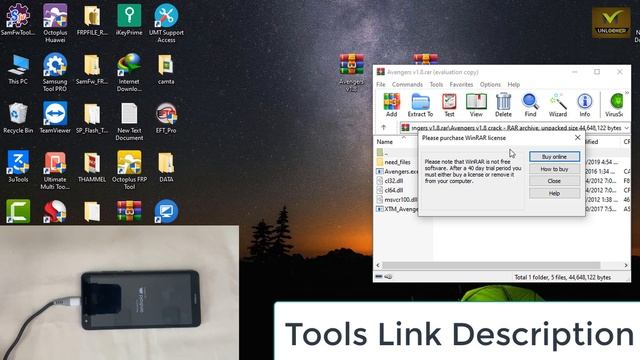Open the Options menu in WinRAR

(490, 84)
